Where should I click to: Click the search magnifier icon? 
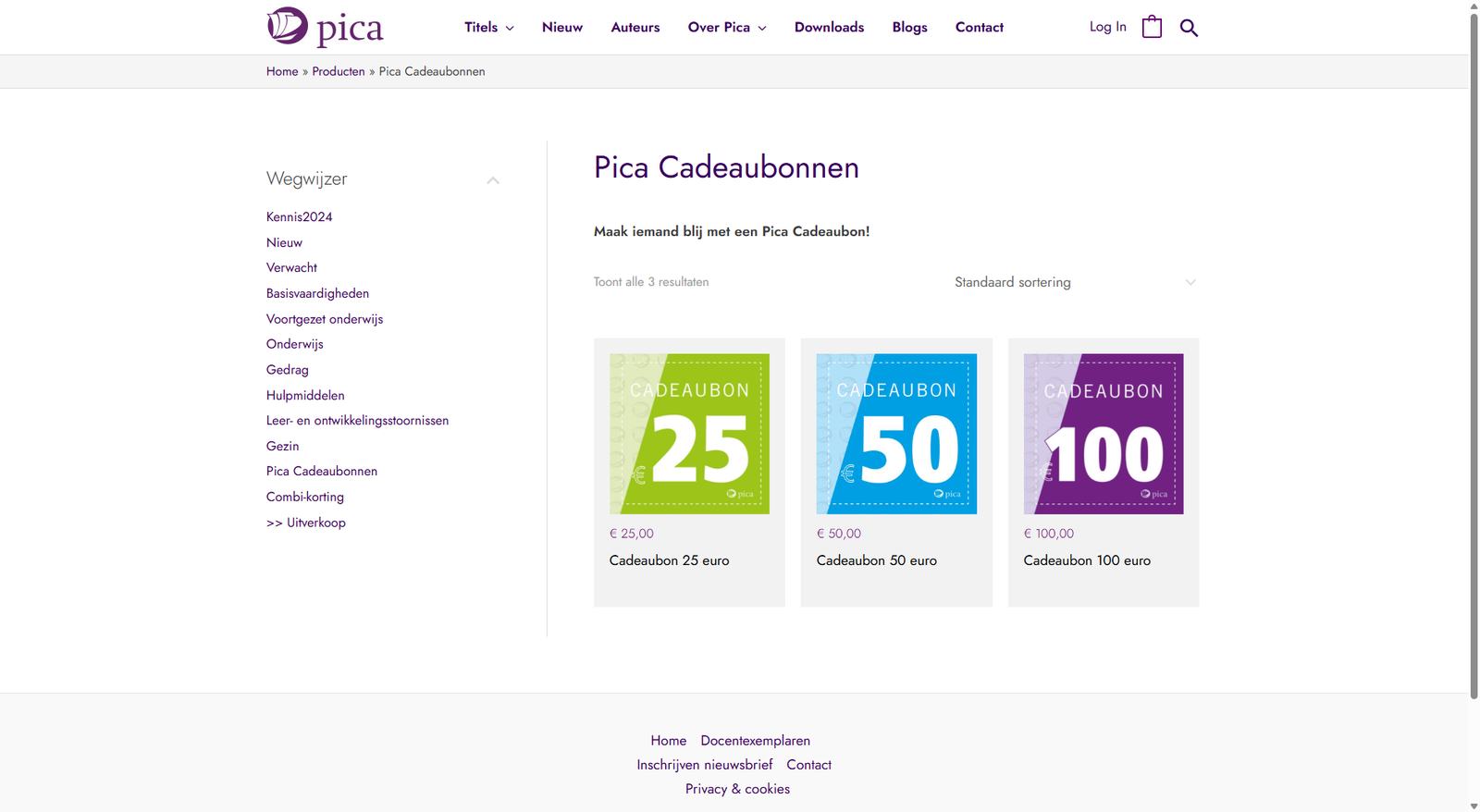point(1189,28)
